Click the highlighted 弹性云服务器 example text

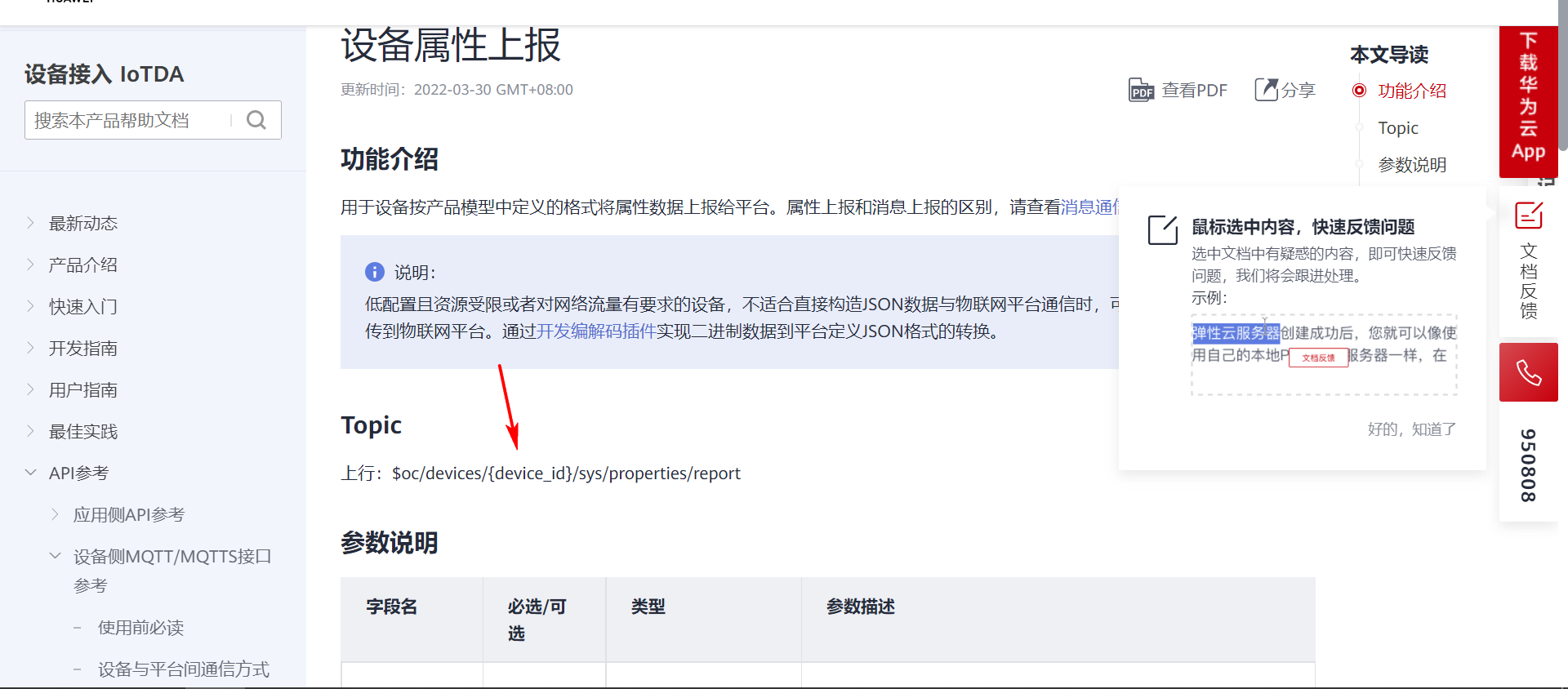[1236, 333]
